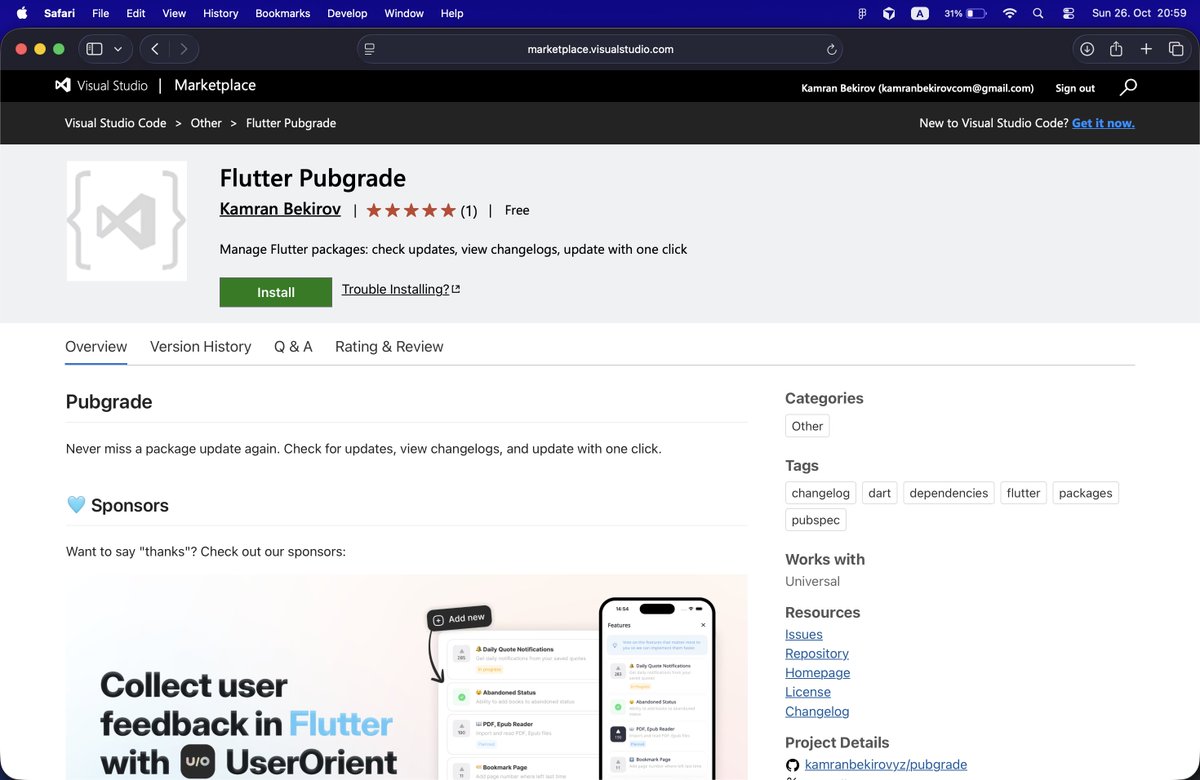
Task: Select the Overview tab
Action: [96, 346]
